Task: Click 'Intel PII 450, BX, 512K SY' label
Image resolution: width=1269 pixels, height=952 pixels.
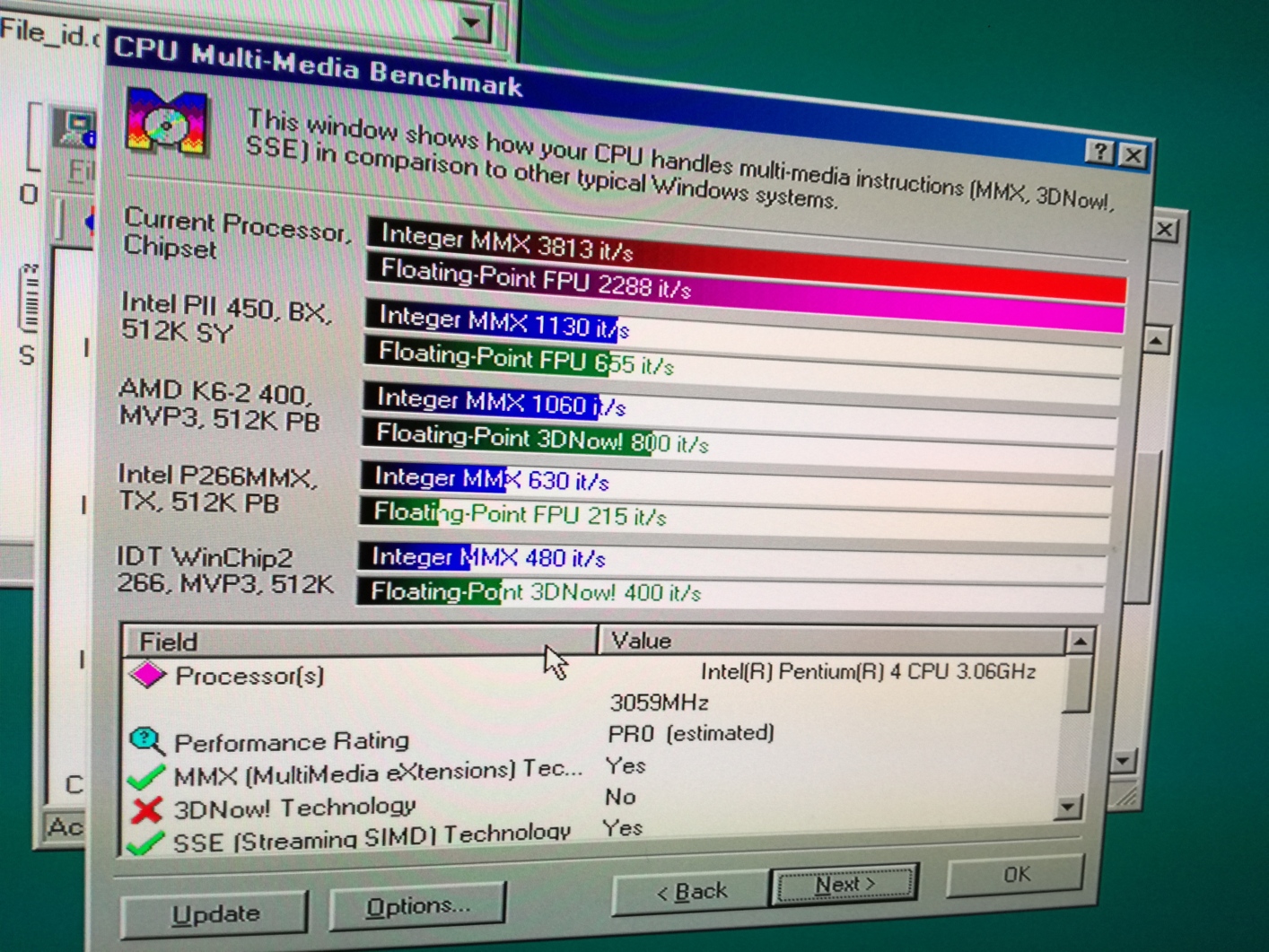Action: point(227,318)
